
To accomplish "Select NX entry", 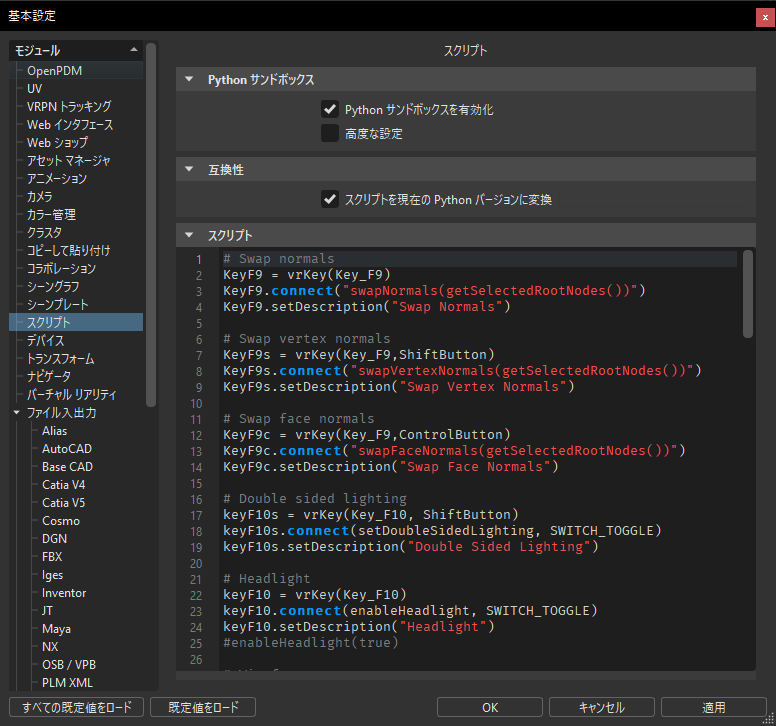I will (50, 646).
